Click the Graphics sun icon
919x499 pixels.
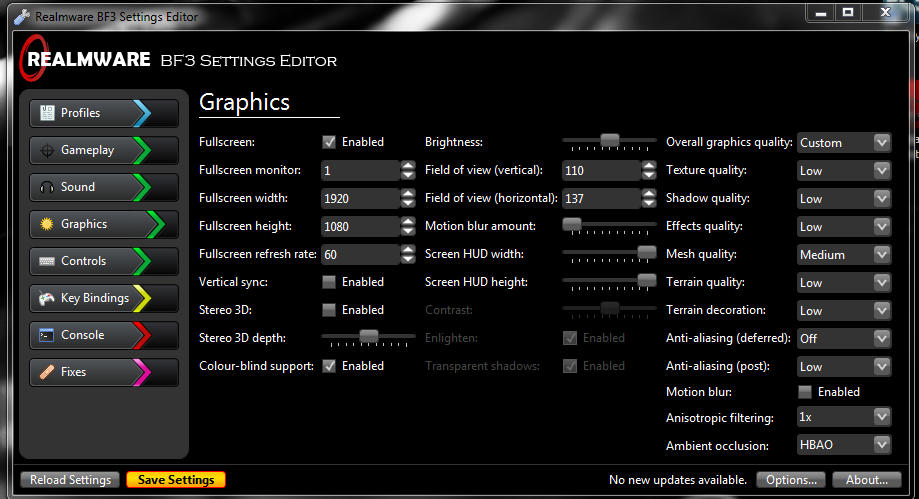[47, 224]
